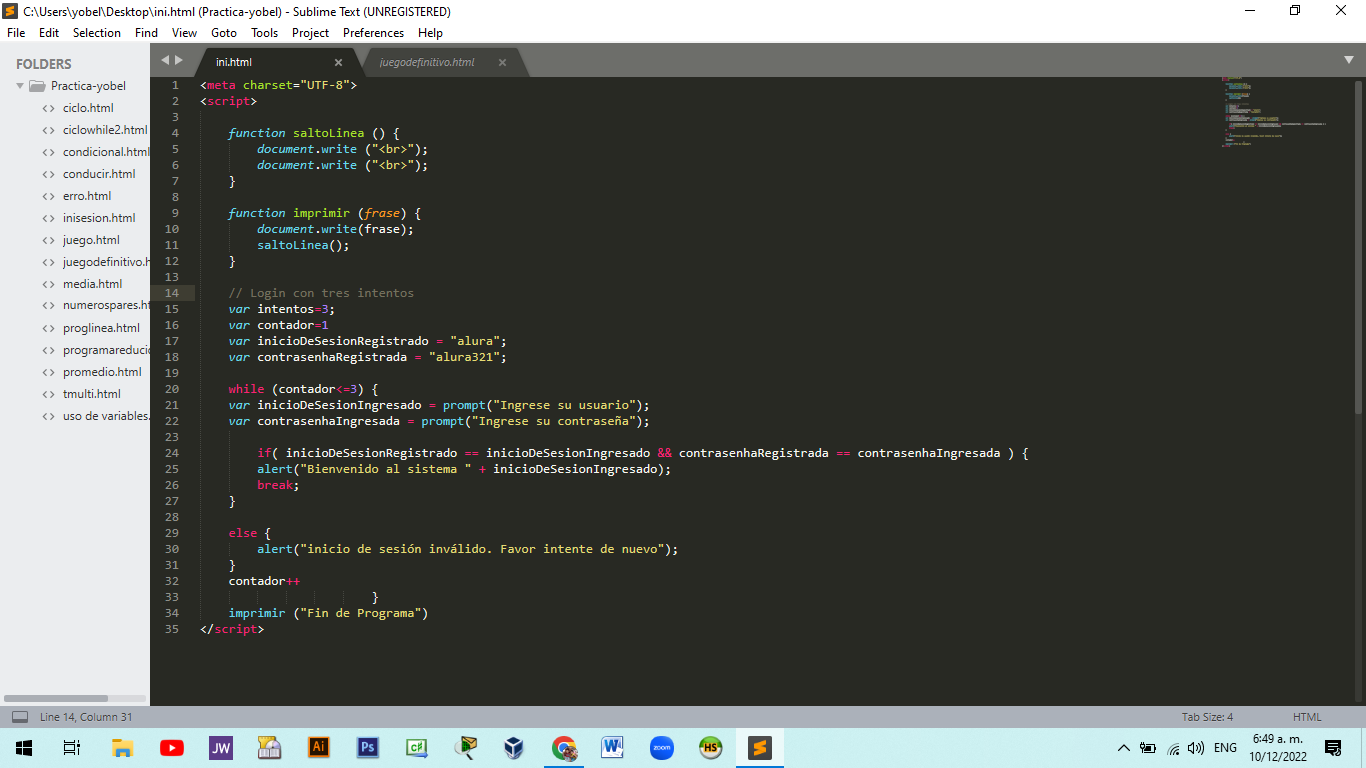1366x768 pixels.
Task: Click the "alura321" password string
Action: click(468, 357)
